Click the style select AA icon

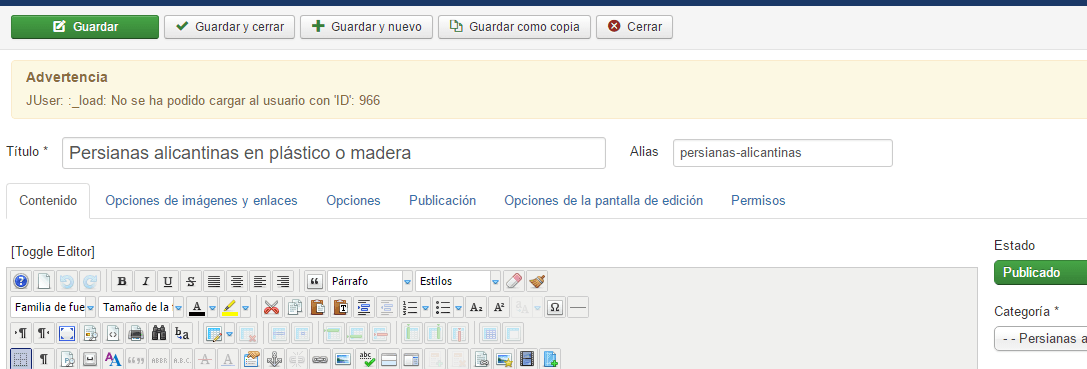113,359
